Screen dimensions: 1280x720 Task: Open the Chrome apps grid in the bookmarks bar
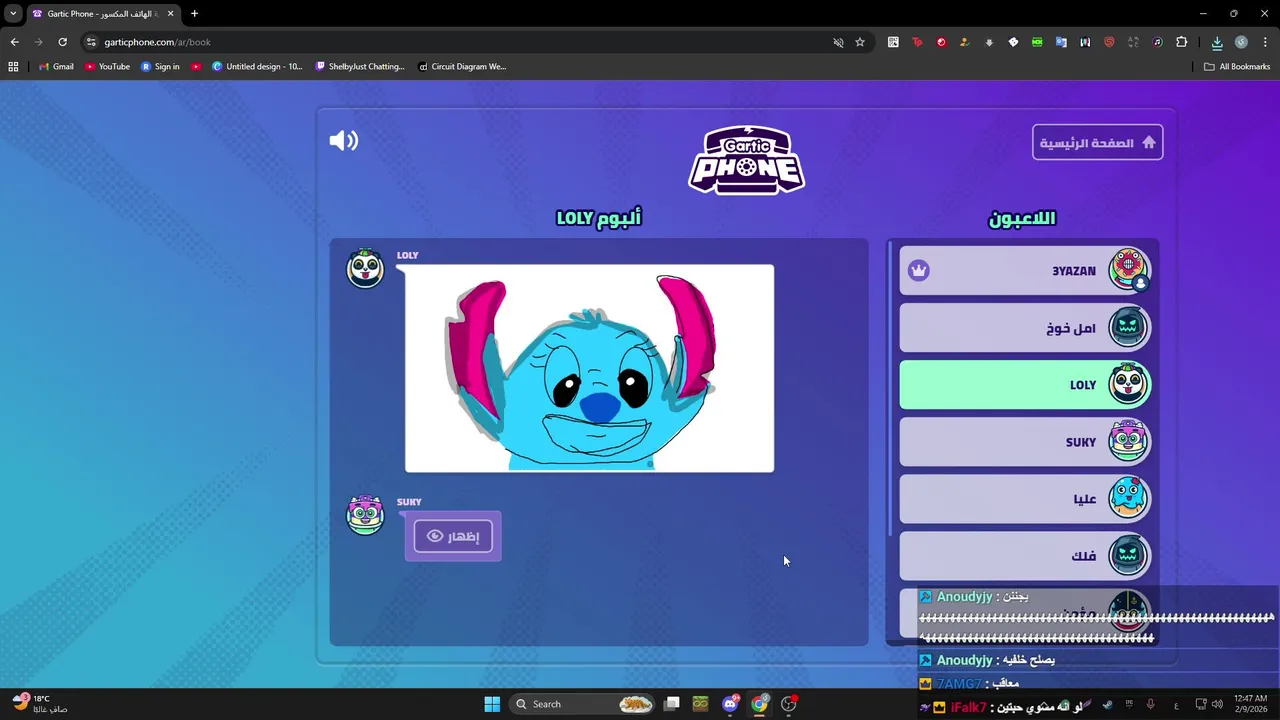coord(13,67)
